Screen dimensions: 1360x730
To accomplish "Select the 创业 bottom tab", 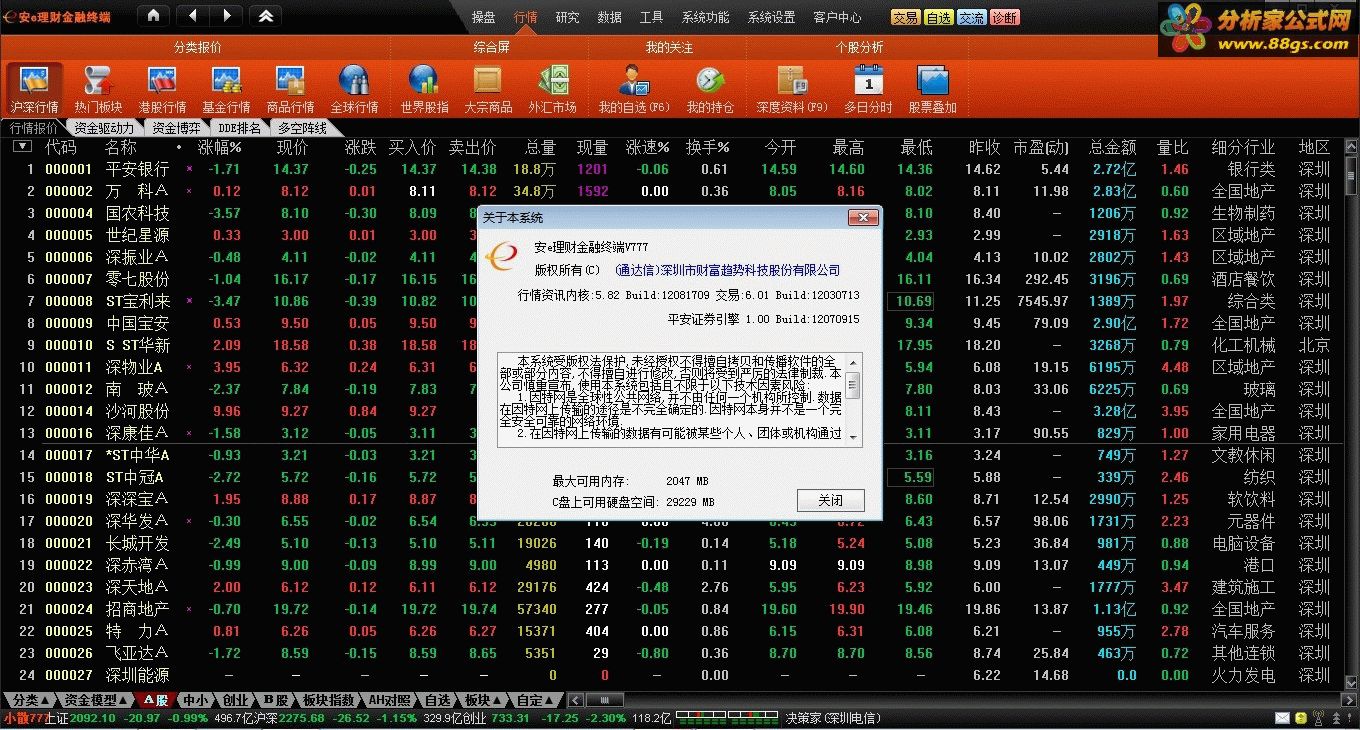I will (235, 699).
